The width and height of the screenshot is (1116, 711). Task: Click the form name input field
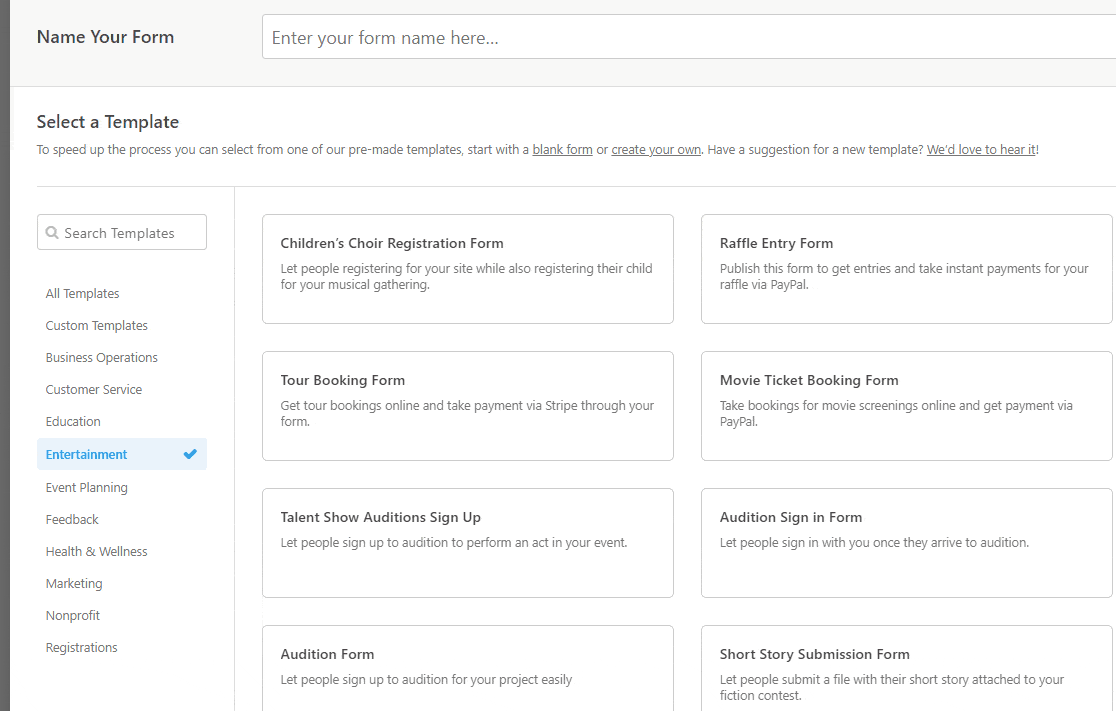tap(689, 37)
